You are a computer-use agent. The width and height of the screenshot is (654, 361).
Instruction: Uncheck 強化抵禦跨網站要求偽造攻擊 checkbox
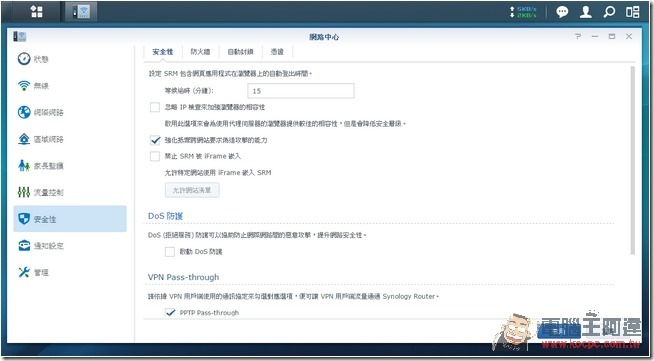[x=155, y=140]
